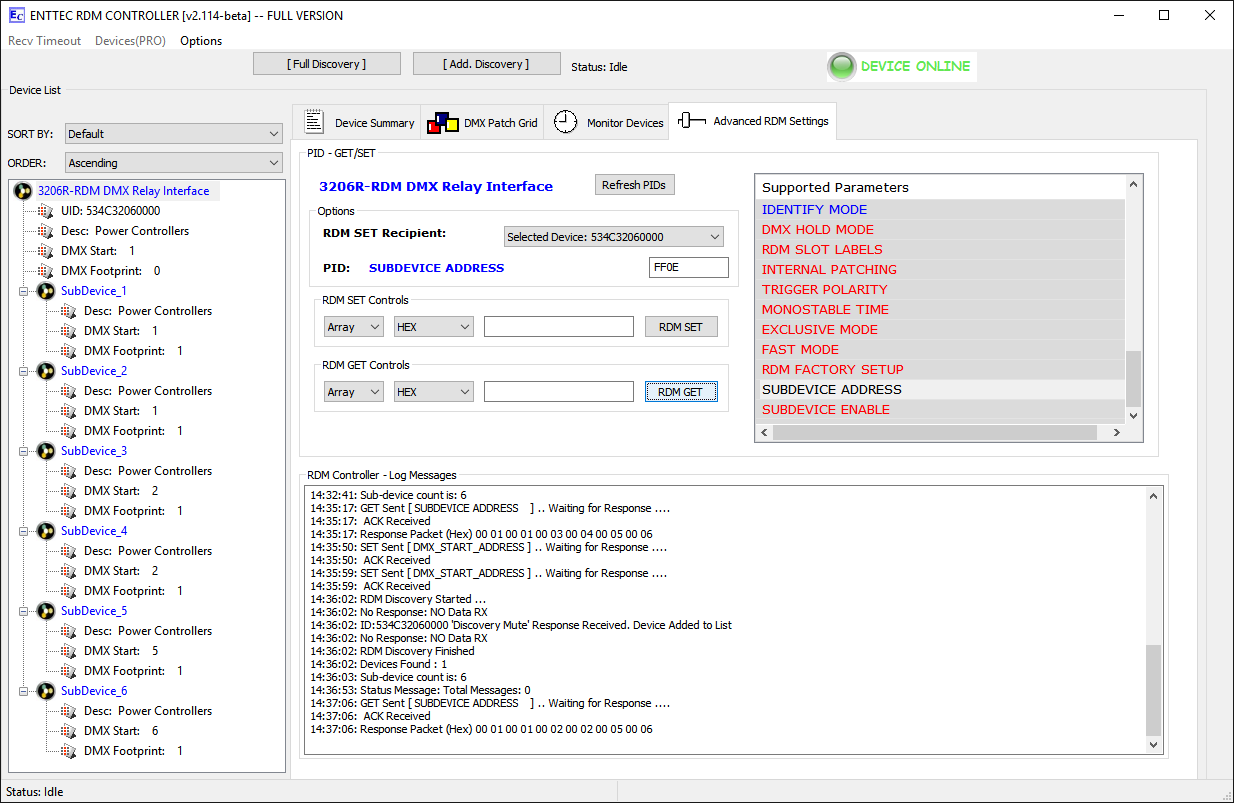The image size is (1234, 803).
Task: Click the green Device Online indicator
Action: pos(842,66)
